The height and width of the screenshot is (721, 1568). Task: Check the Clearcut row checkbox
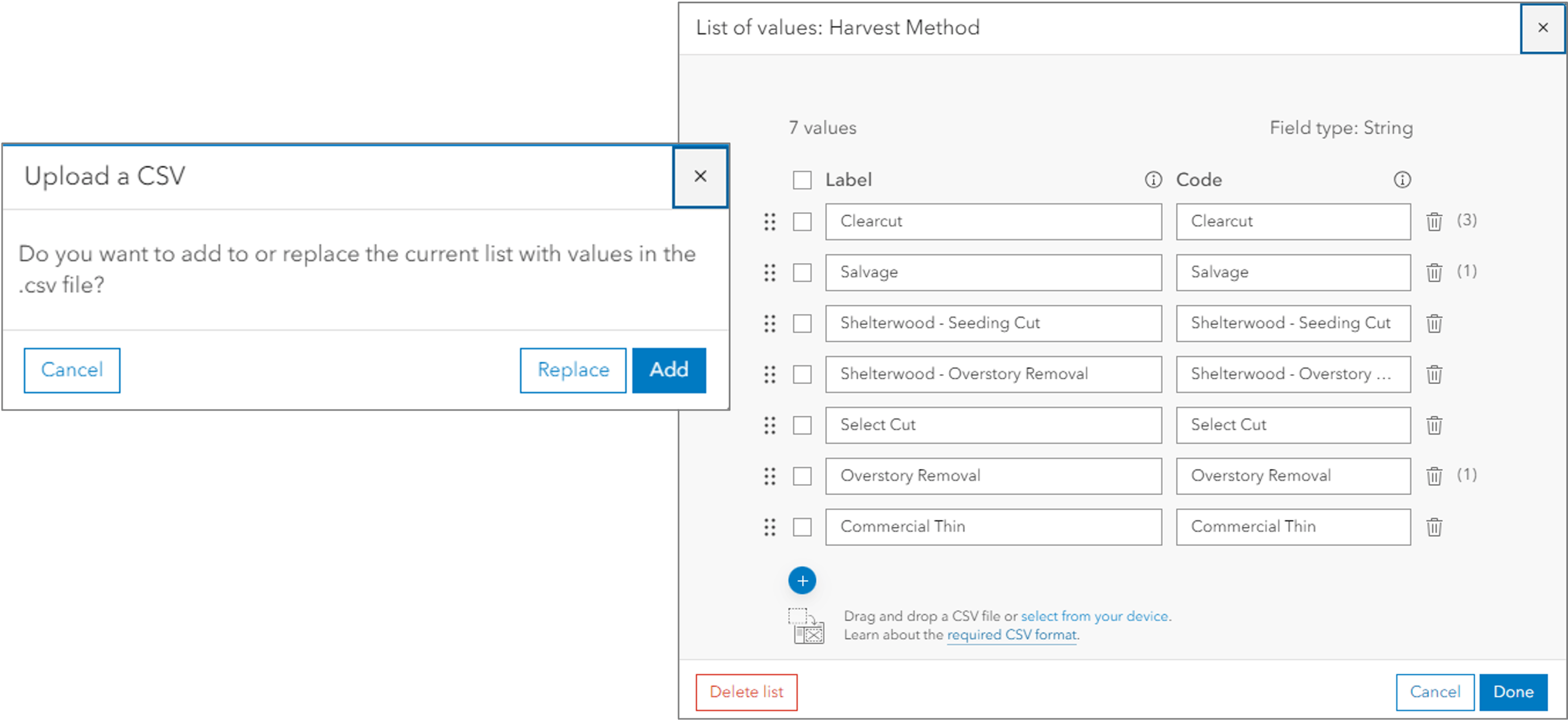(801, 221)
